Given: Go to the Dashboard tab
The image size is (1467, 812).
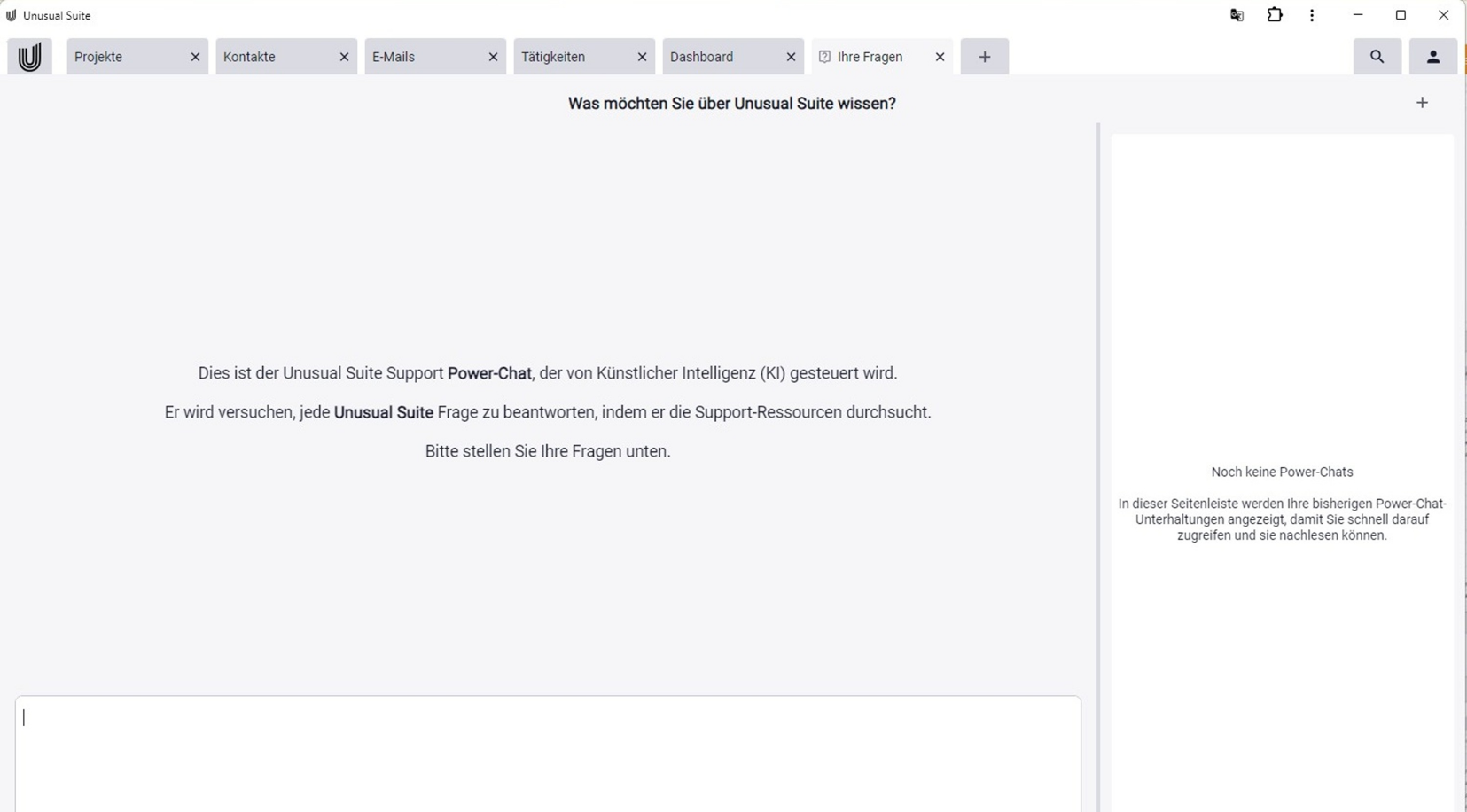Looking at the screenshot, I should [720, 57].
